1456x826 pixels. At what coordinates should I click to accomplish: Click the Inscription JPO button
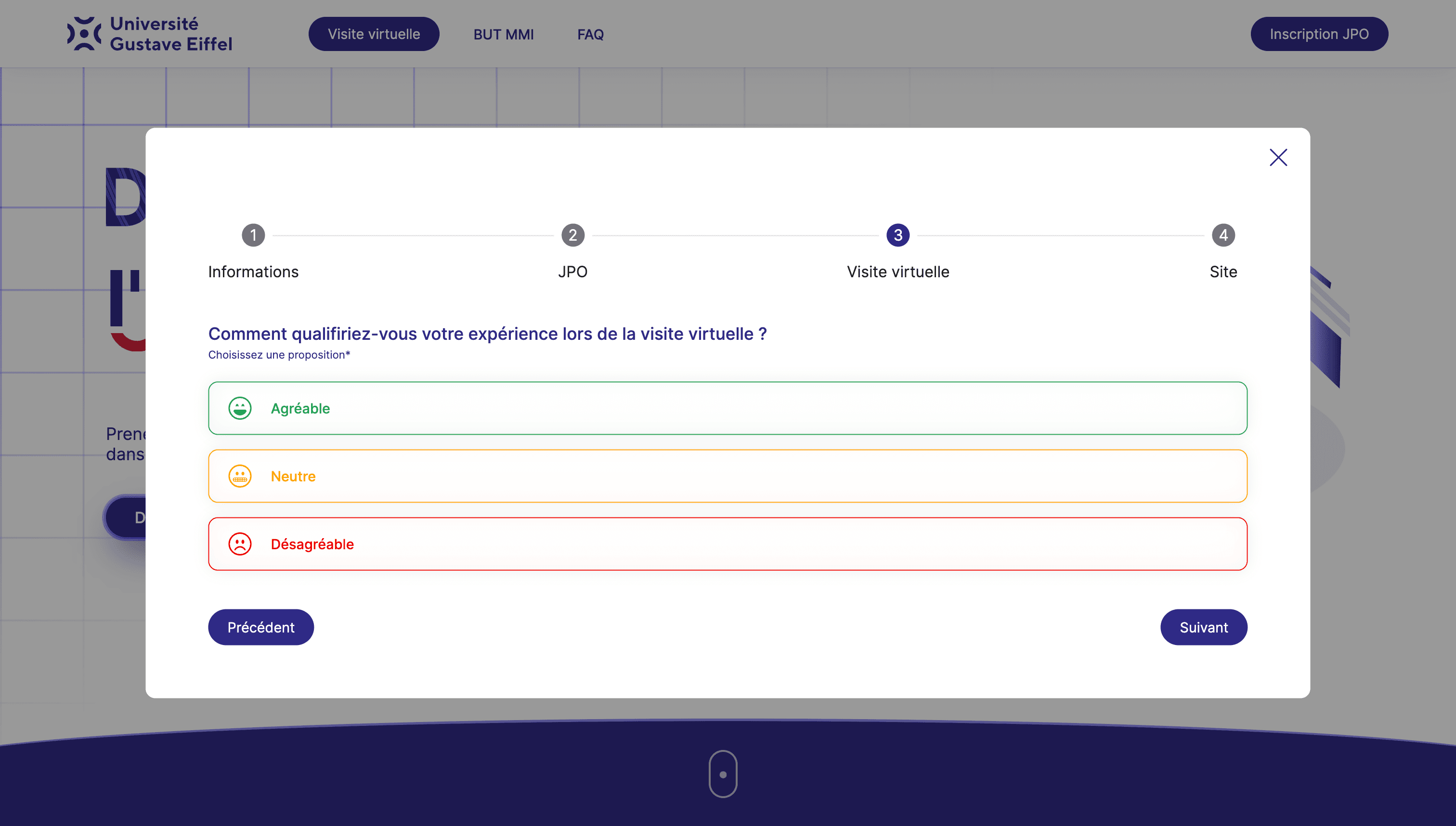pos(1319,34)
